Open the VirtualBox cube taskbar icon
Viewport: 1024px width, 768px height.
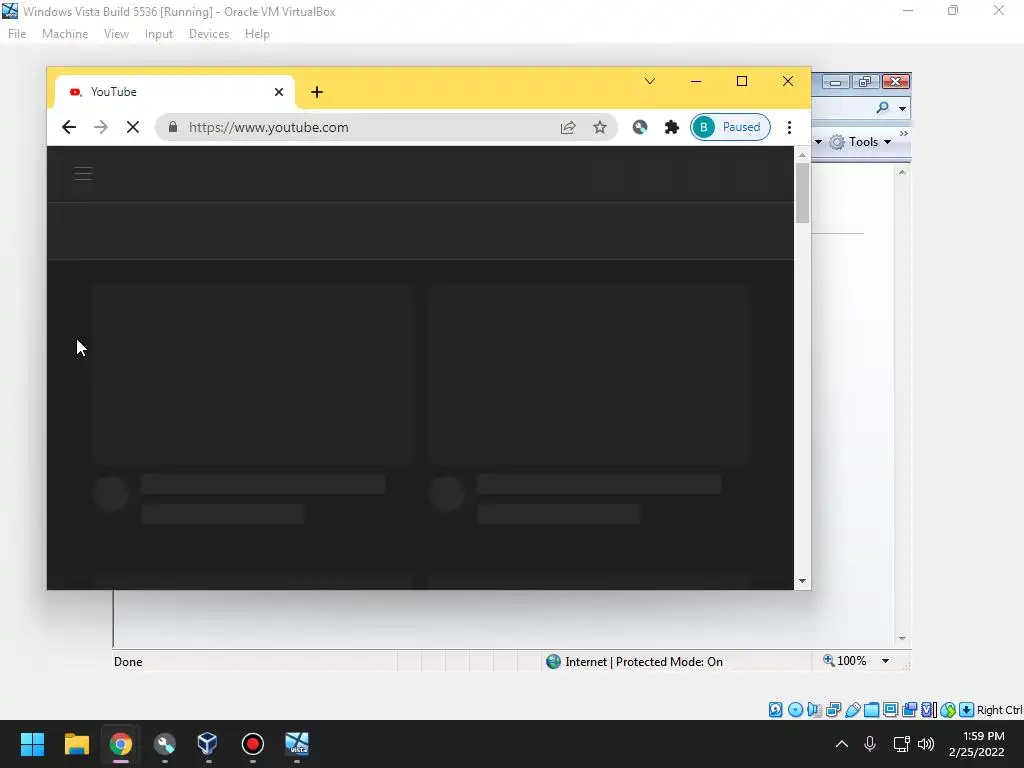[x=208, y=744]
